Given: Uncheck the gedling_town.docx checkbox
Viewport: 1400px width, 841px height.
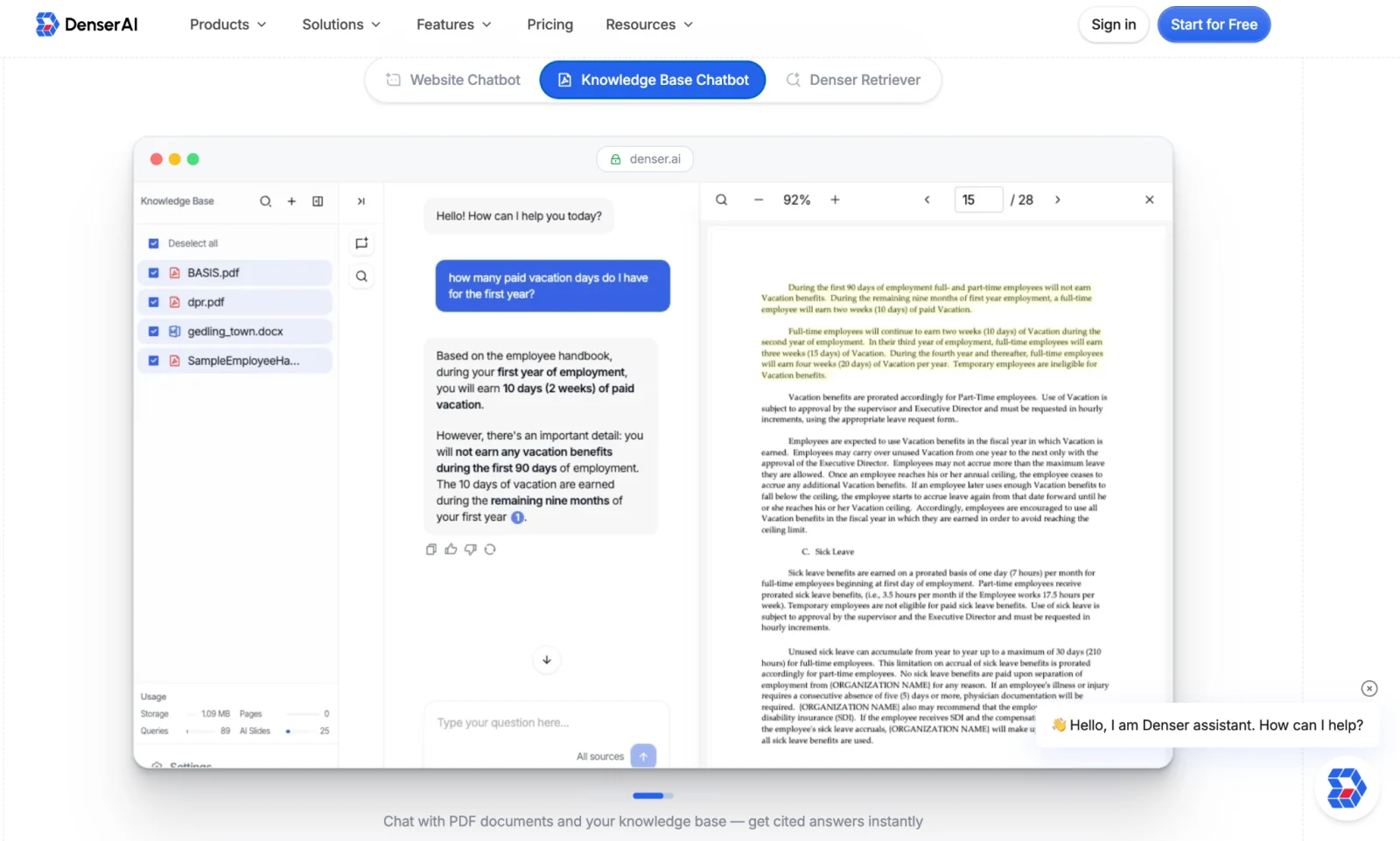Looking at the screenshot, I should (x=154, y=332).
